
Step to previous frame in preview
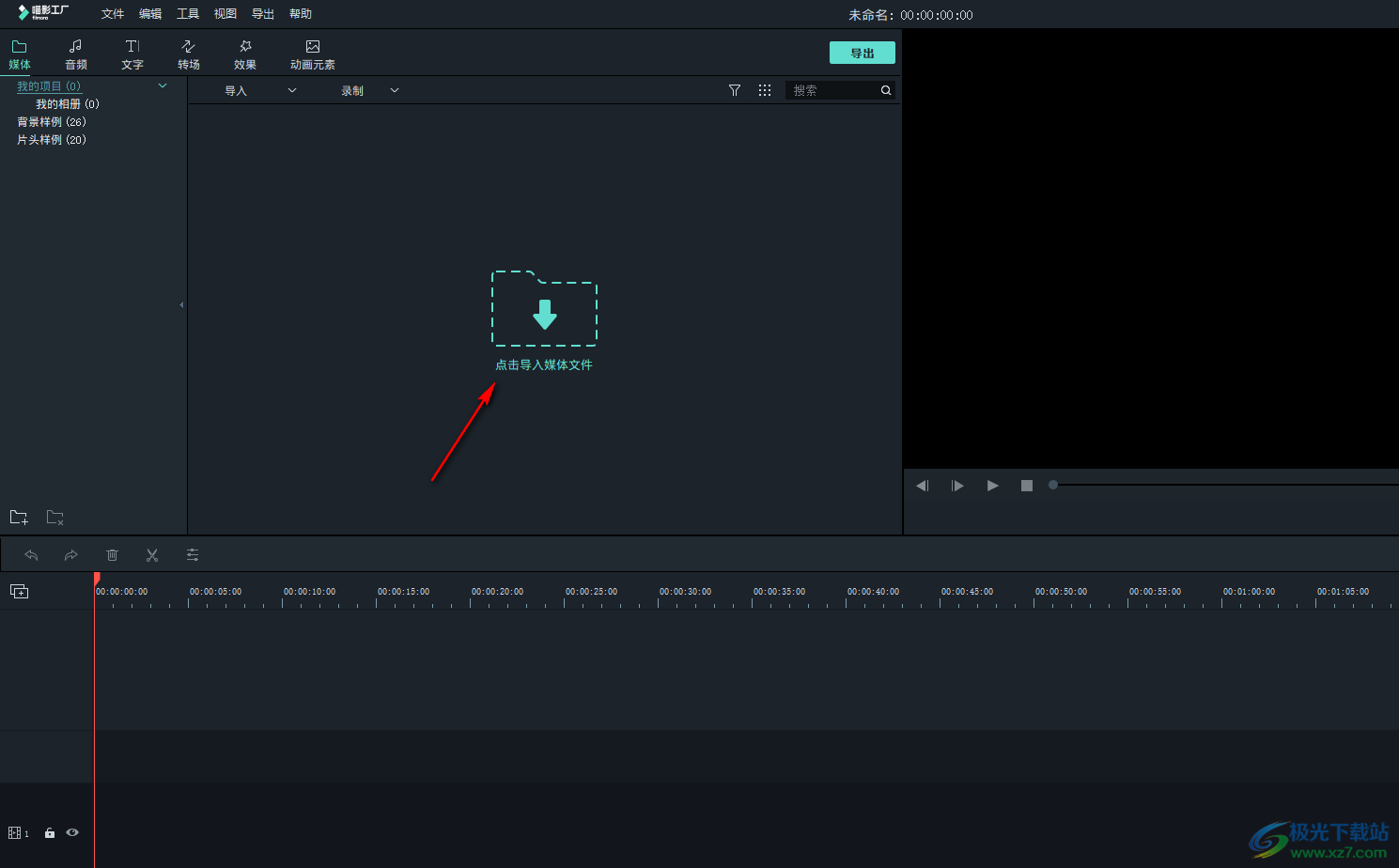tap(923, 486)
